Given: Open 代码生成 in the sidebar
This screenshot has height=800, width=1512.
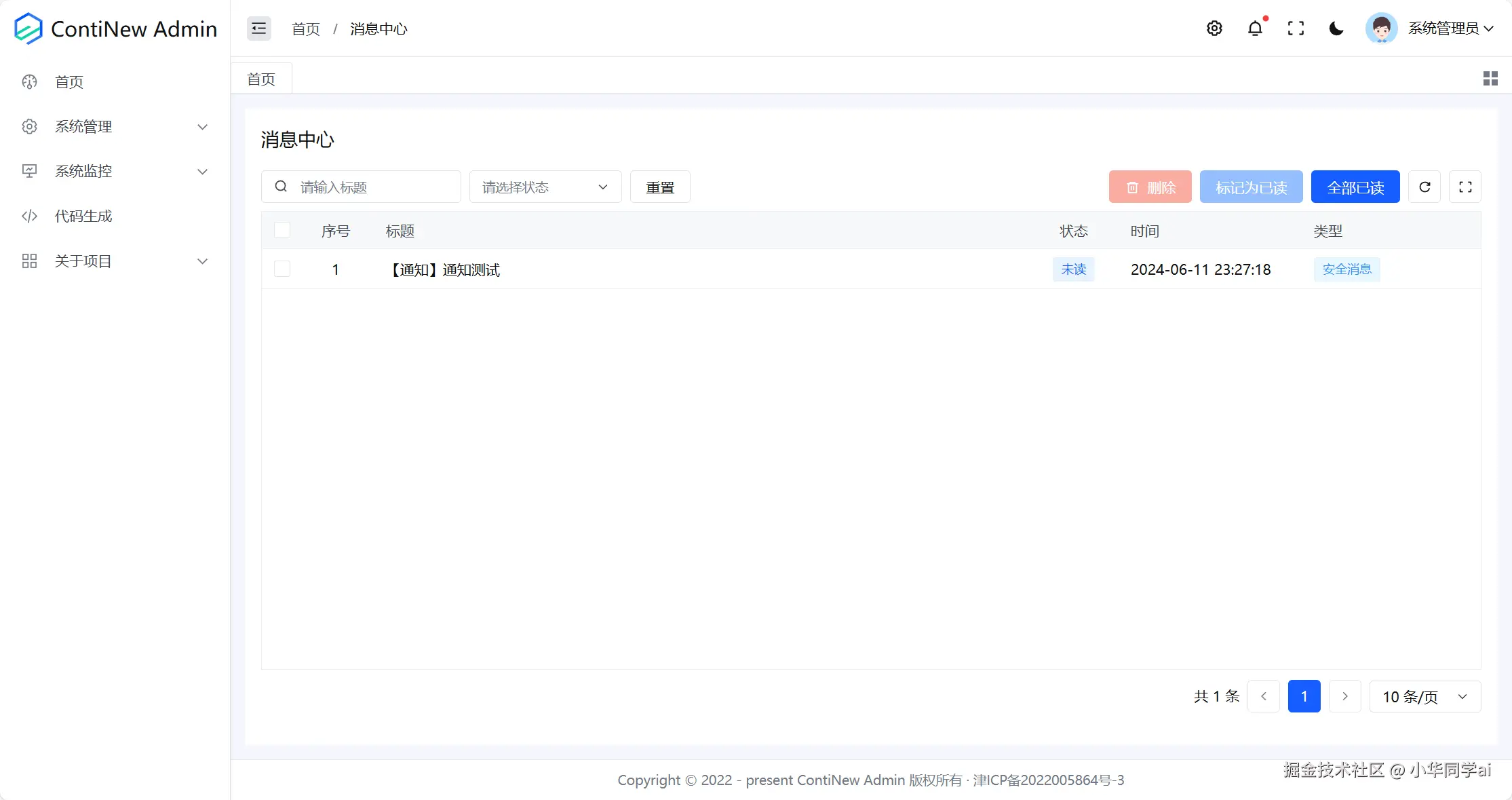Looking at the screenshot, I should (83, 216).
